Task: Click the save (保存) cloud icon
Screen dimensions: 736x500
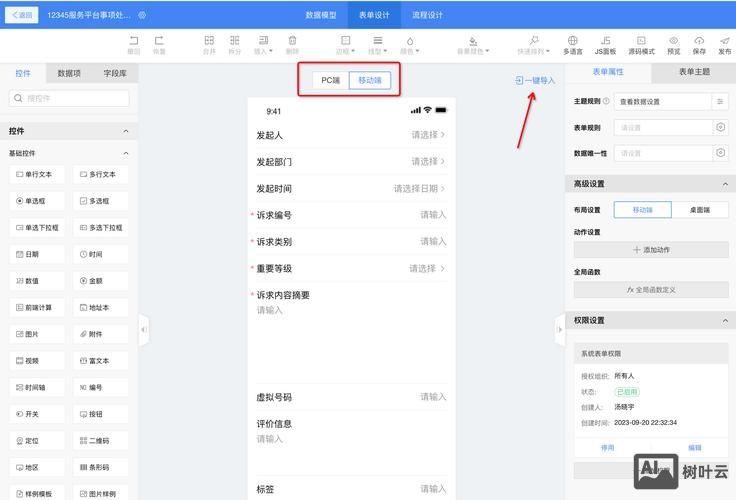Action: coord(699,41)
